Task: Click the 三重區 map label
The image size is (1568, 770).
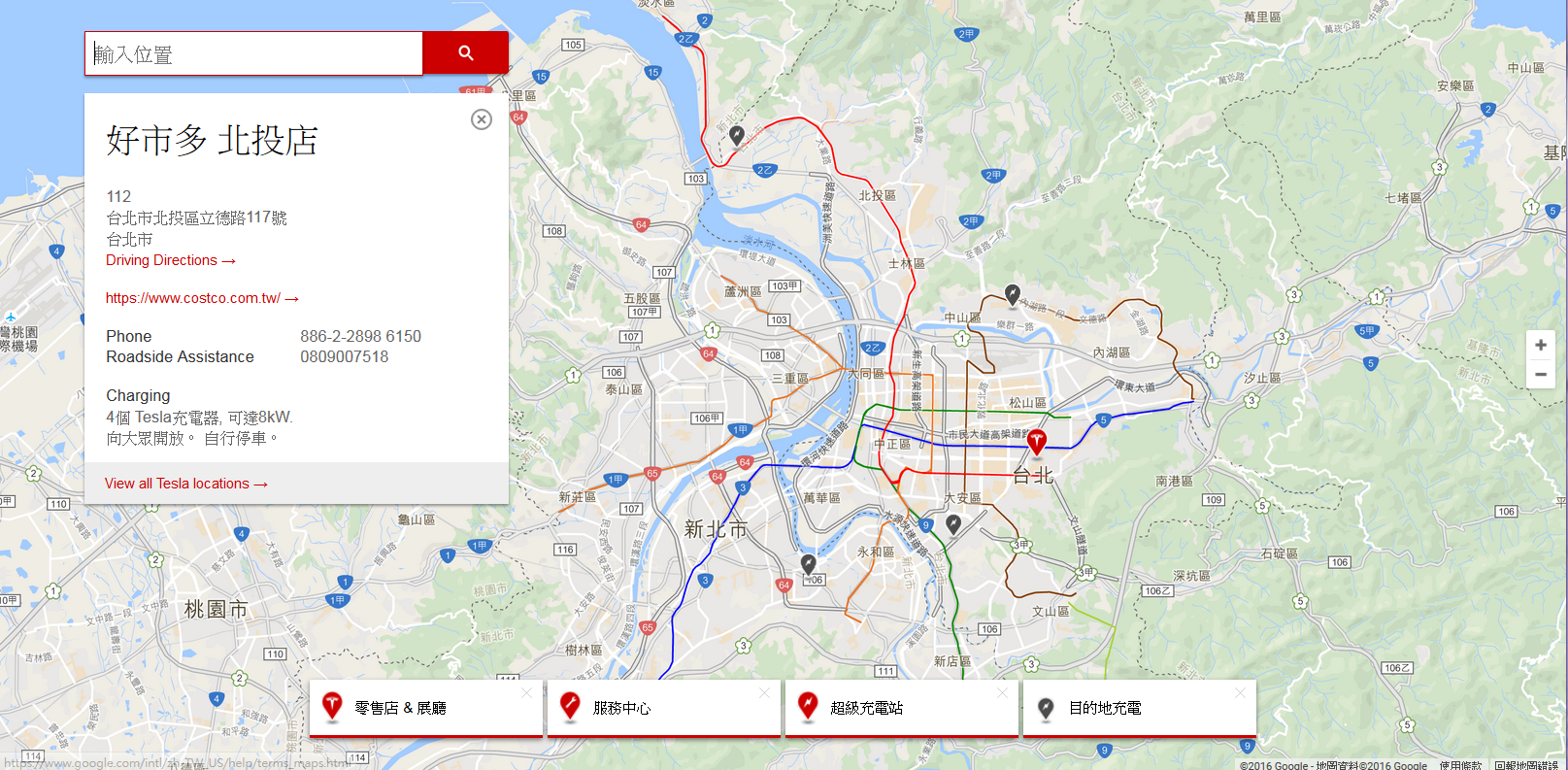Action: pyautogui.click(x=789, y=379)
